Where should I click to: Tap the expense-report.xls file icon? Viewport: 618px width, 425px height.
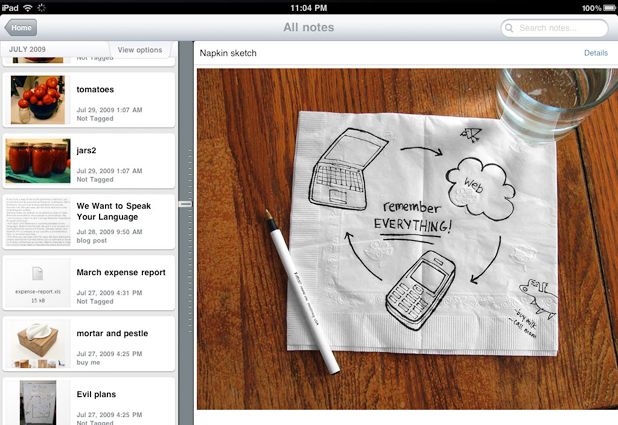tap(37, 273)
